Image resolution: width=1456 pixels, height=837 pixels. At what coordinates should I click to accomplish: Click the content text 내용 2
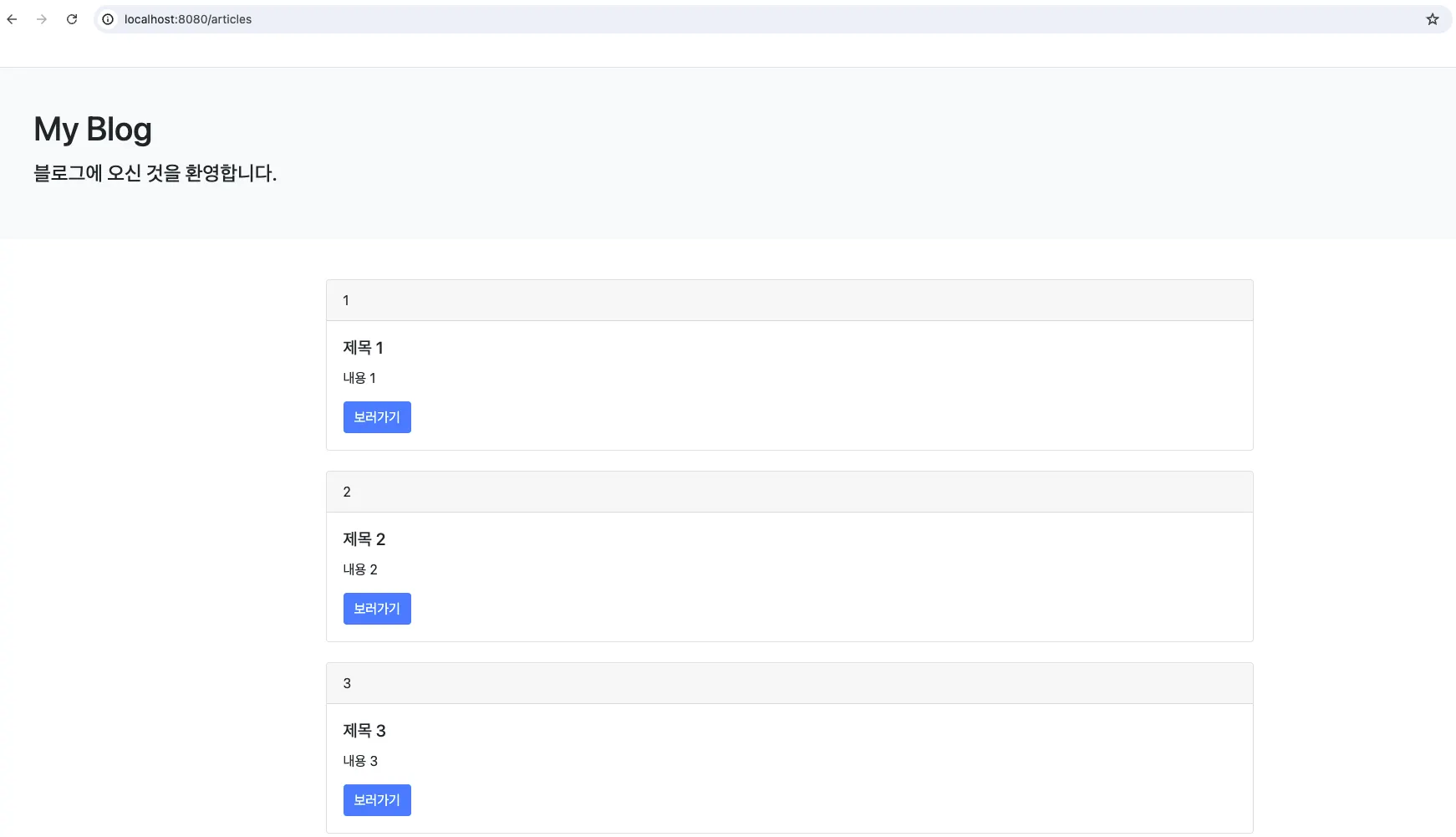coord(360,569)
